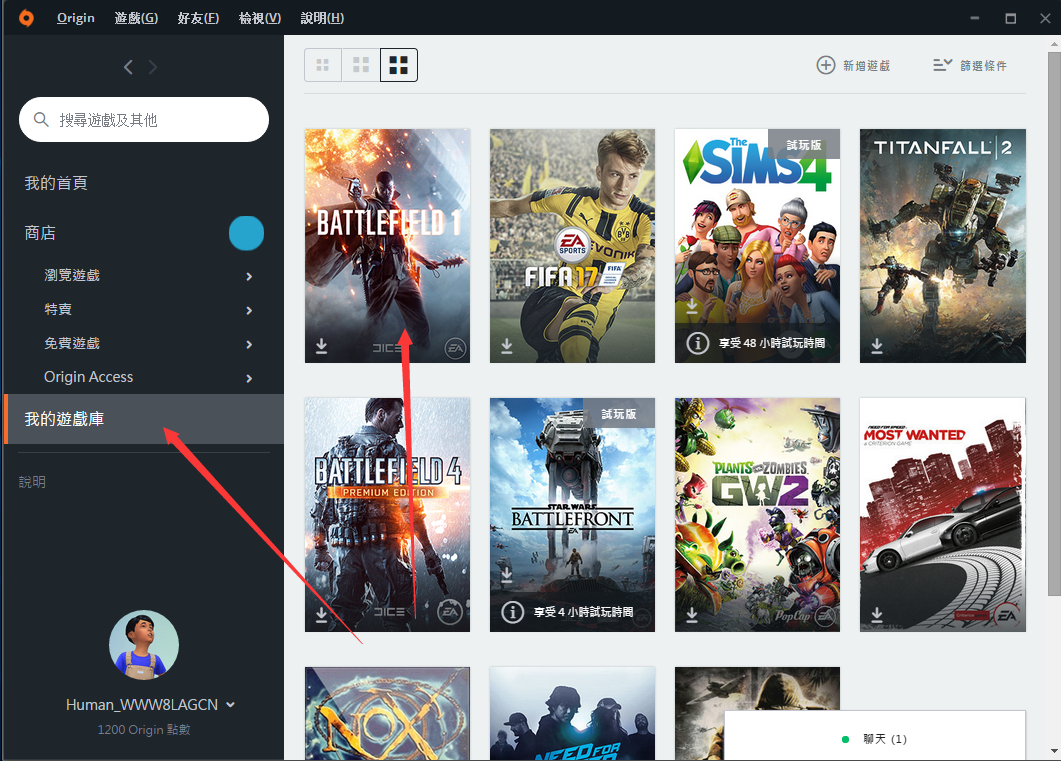
Task: Click the plus icon for 新增遊戲
Action: (826, 65)
